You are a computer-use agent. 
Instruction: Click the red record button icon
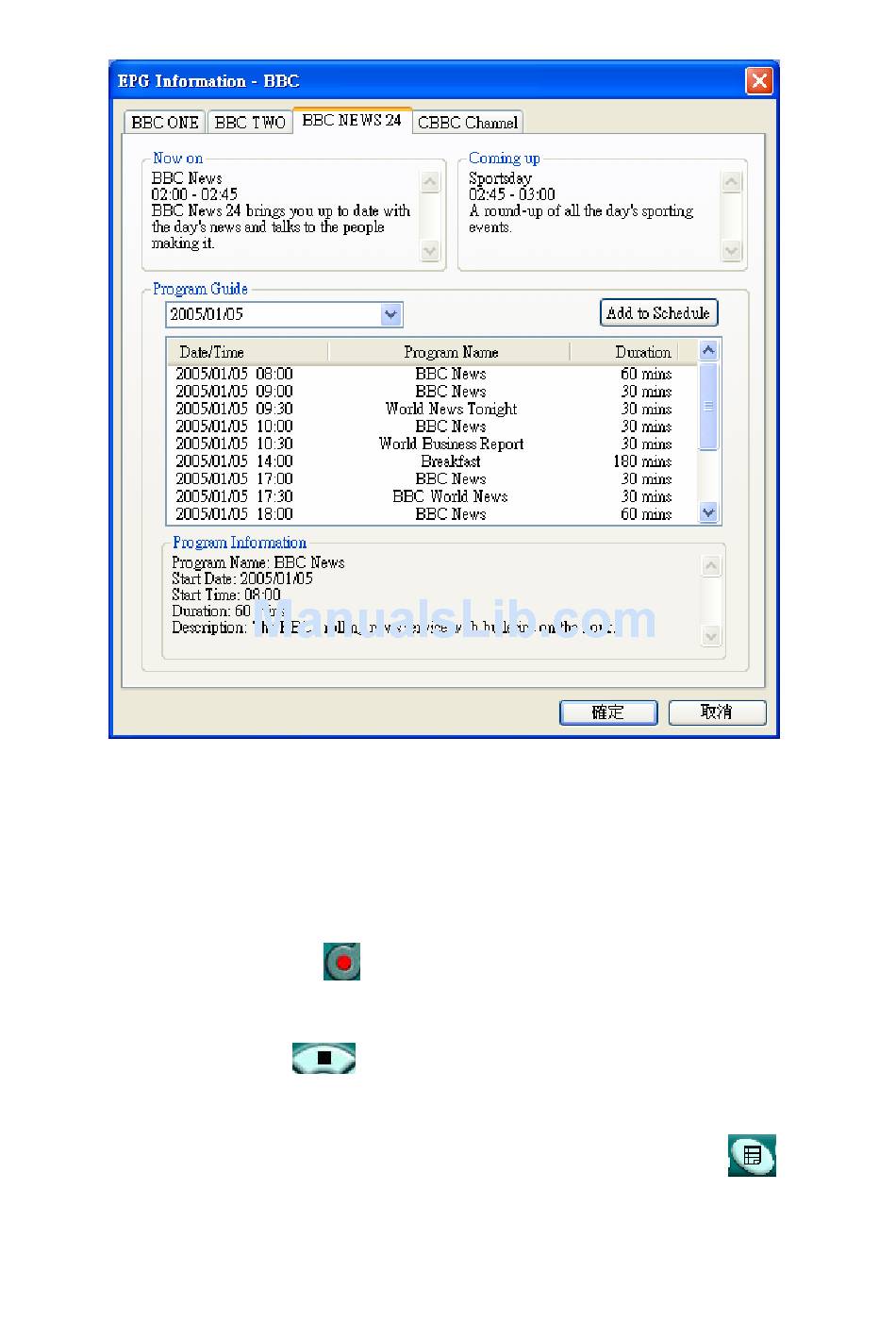coord(341,962)
